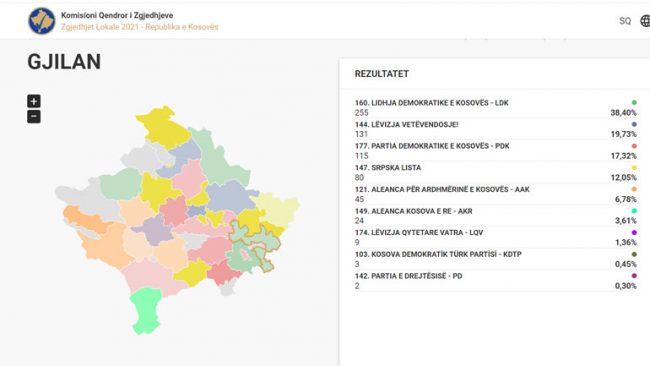The height and width of the screenshot is (366, 650).
Task: Click purple color dot for LQV
Action: [634, 233]
